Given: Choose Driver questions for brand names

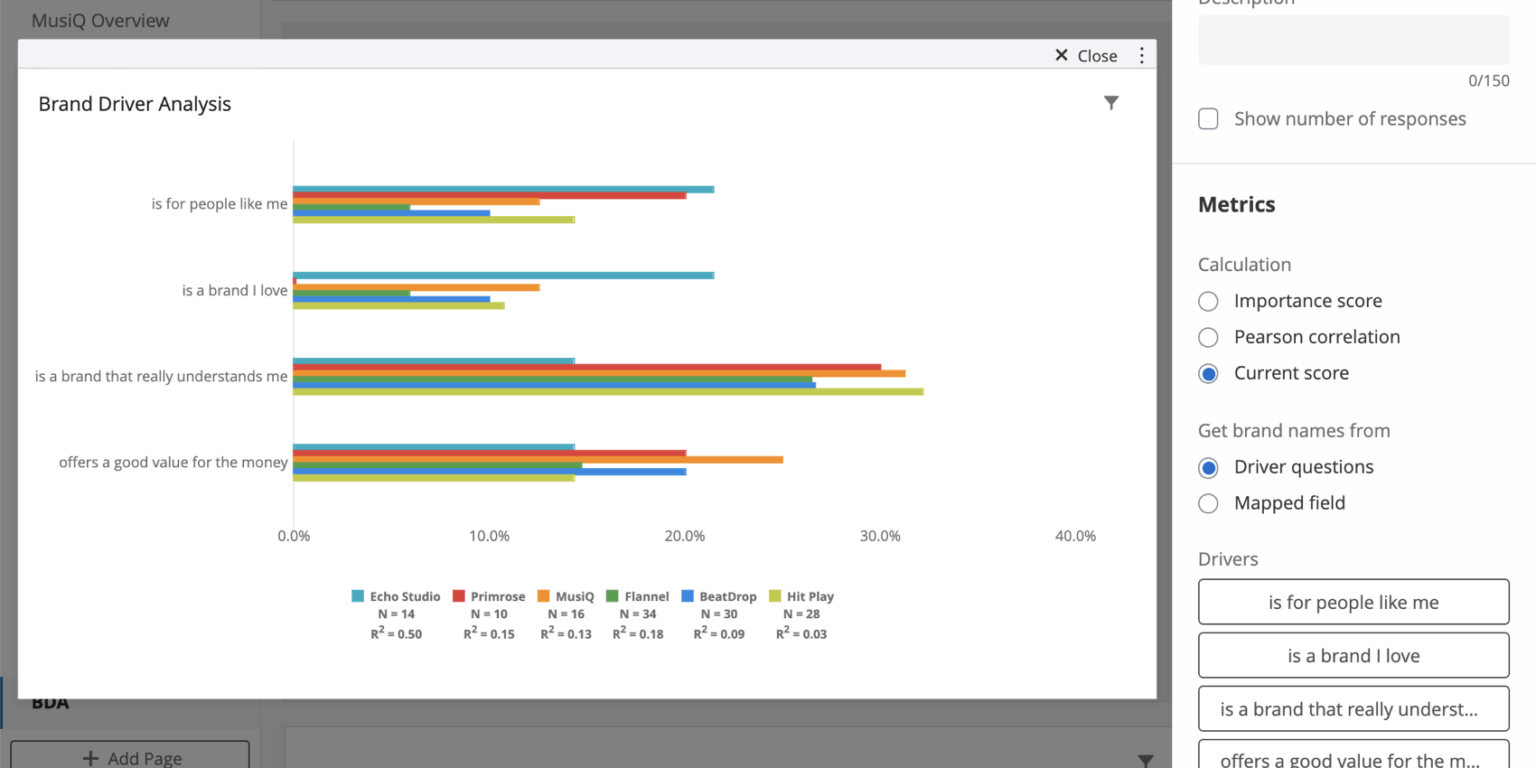Looking at the screenshot, I should click(x=1208, y=467).
